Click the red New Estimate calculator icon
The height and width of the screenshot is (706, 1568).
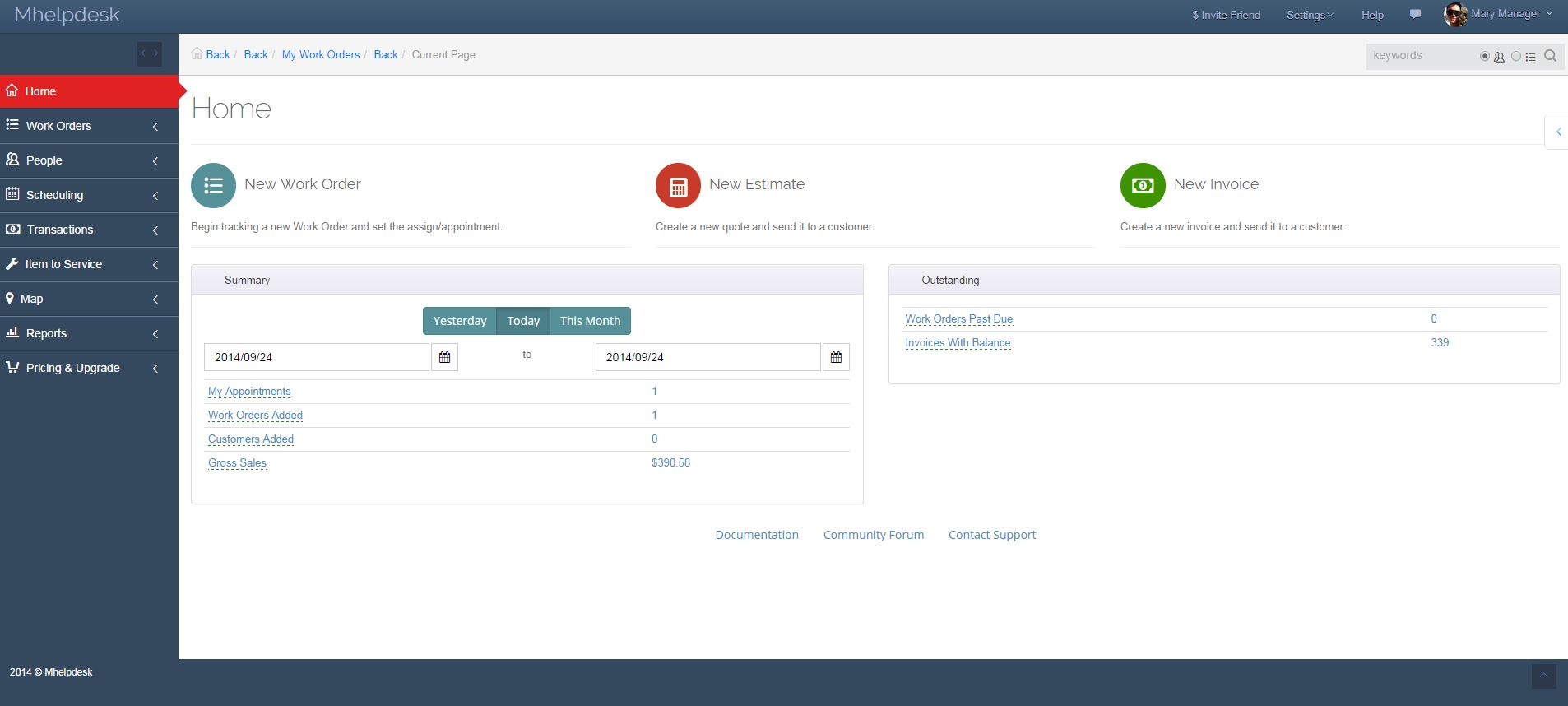pos(678,185)
